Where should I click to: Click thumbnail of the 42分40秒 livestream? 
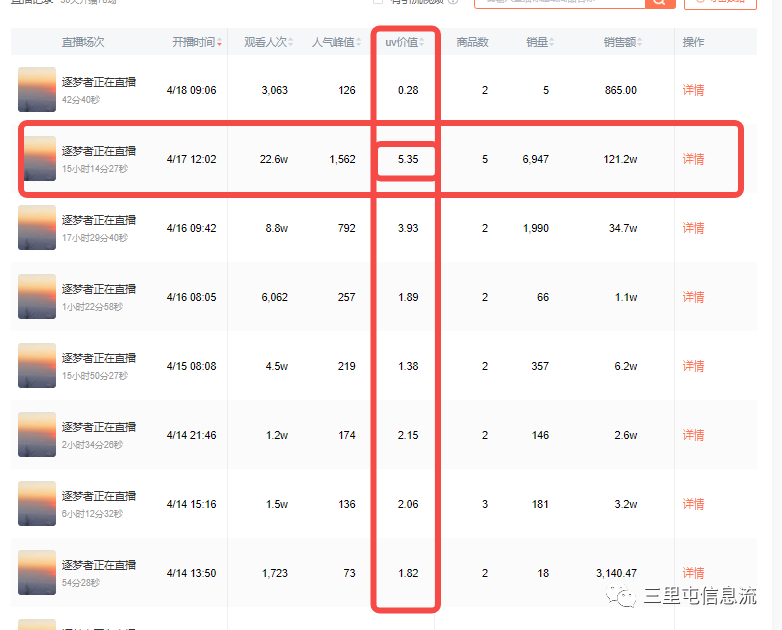click(37, 89)
